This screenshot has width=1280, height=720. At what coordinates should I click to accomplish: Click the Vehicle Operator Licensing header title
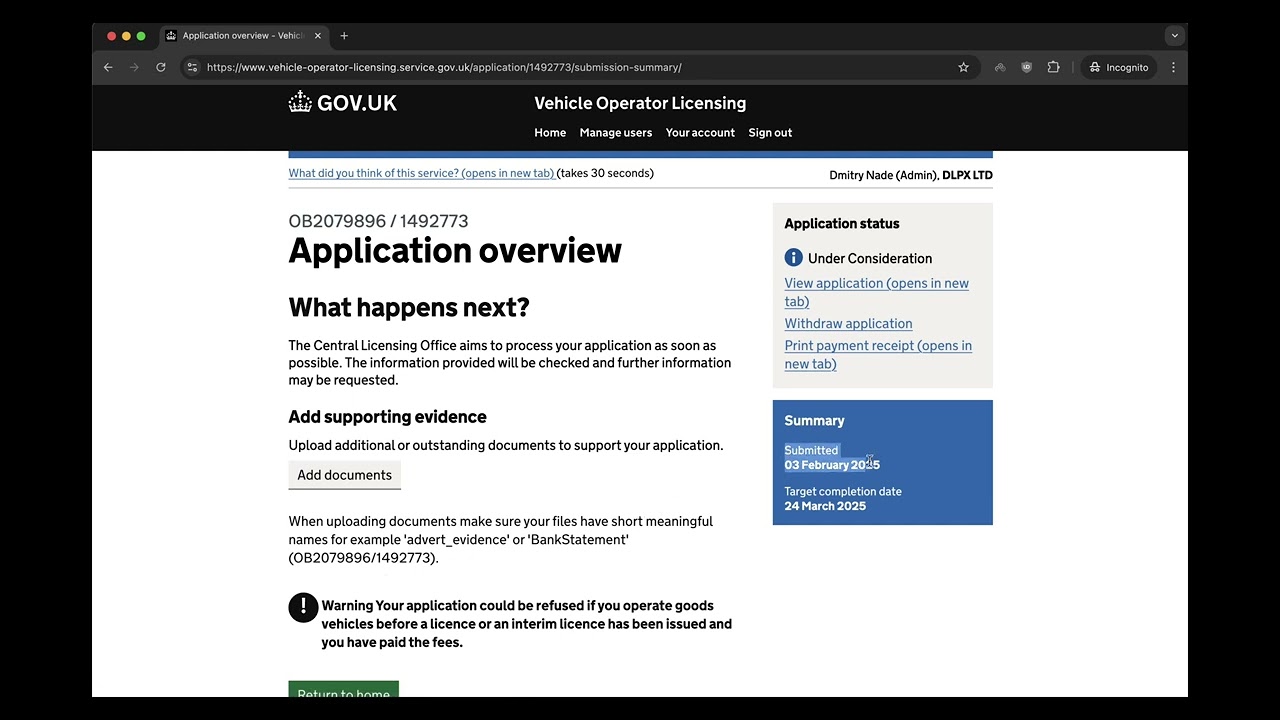pos(640,103)
